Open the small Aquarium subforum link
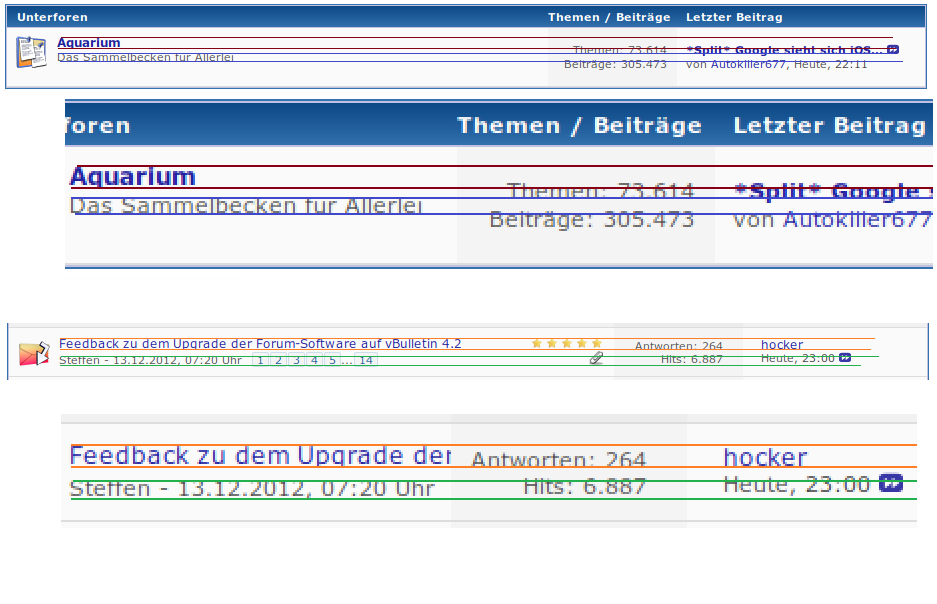 [88, 42]
